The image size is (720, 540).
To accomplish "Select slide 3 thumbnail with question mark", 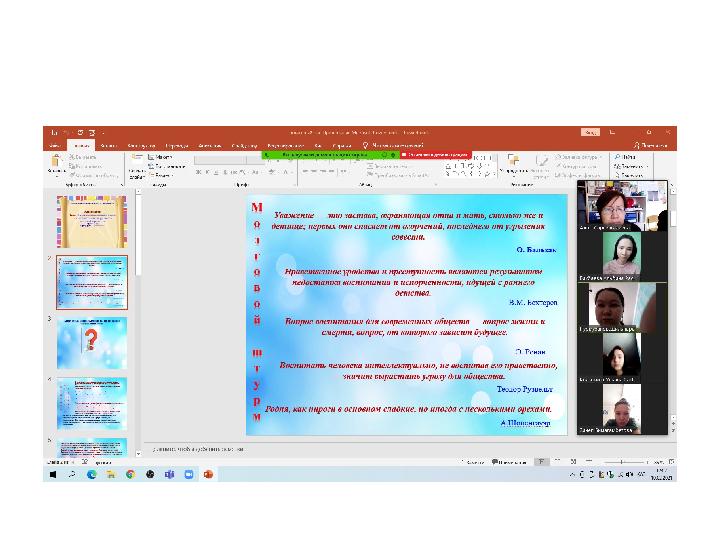I will [x=92, y=343].
